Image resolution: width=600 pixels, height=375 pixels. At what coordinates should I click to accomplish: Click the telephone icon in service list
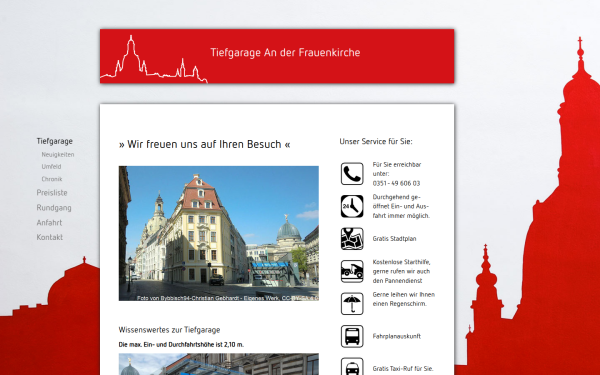352,174
